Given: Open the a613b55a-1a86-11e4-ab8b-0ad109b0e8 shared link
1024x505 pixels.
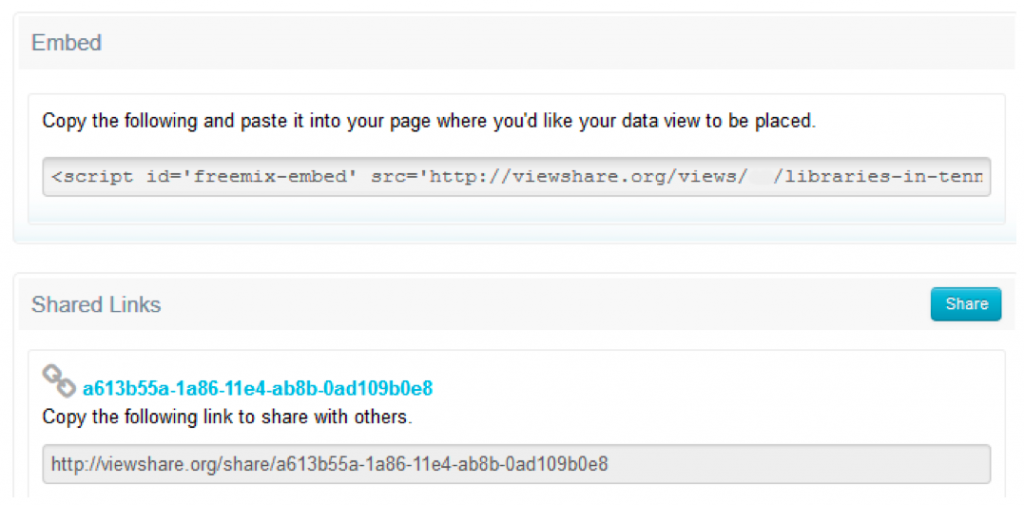Looking at the screenshot, I should tap(257, 388).
